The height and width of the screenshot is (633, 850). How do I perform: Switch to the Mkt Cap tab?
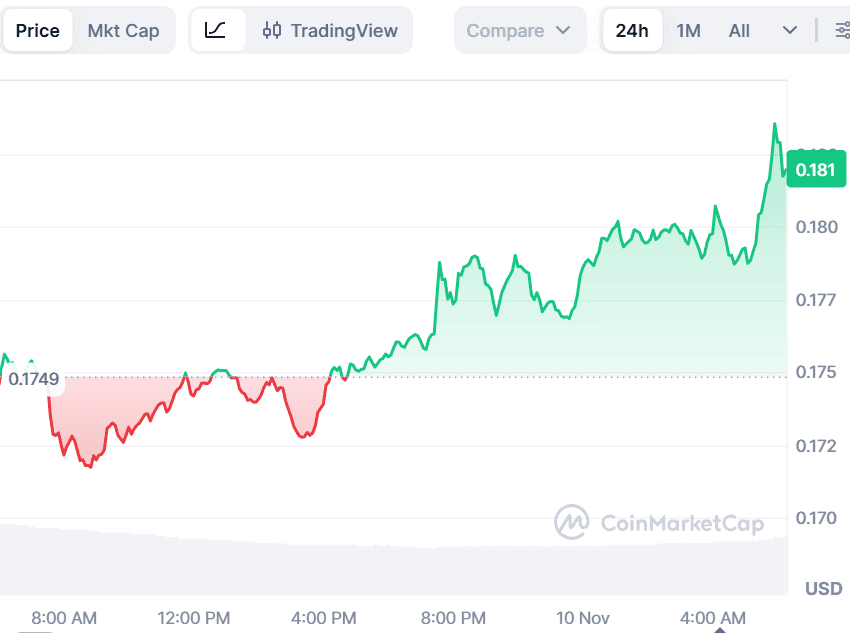[x=123, y=30]
